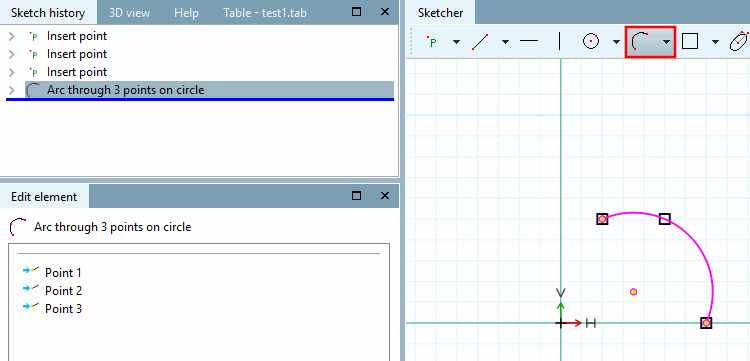Select the Insert point tool in toolbar
The height and width of the screenshot is (361, 750).
tap(432, 42)
